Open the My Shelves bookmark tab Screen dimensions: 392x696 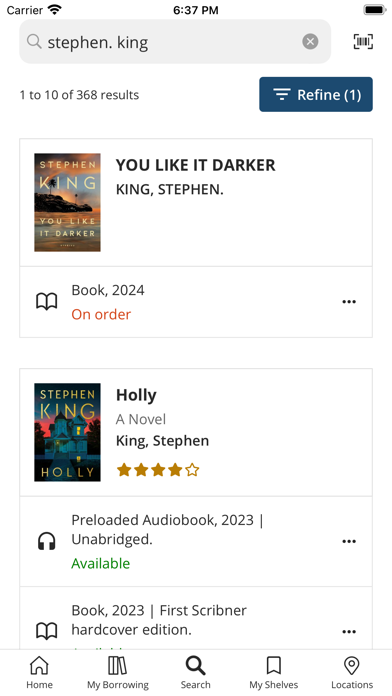[273, 672]
